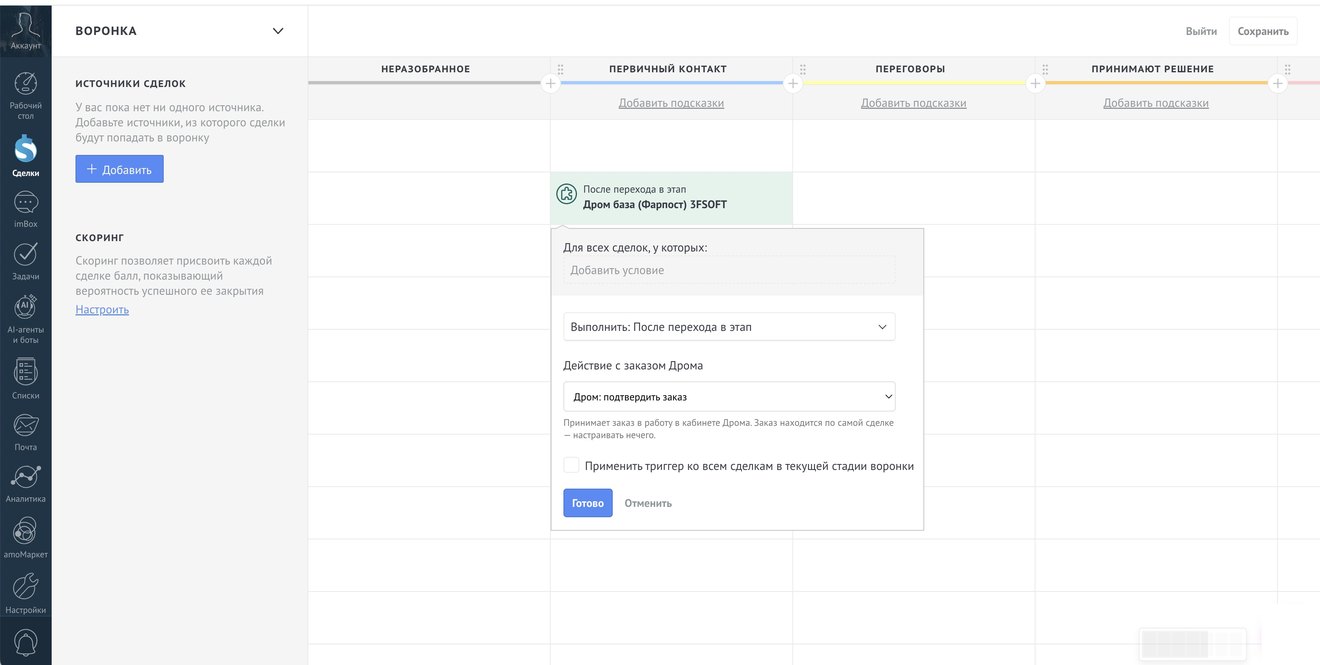Select the Неразобранное stage header
This screenshot has width=1320, height=665.
[x=426, y=69]
